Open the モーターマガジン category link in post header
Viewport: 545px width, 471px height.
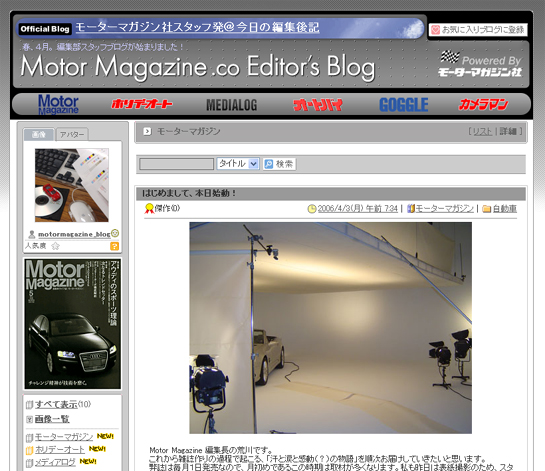point(445,209)
